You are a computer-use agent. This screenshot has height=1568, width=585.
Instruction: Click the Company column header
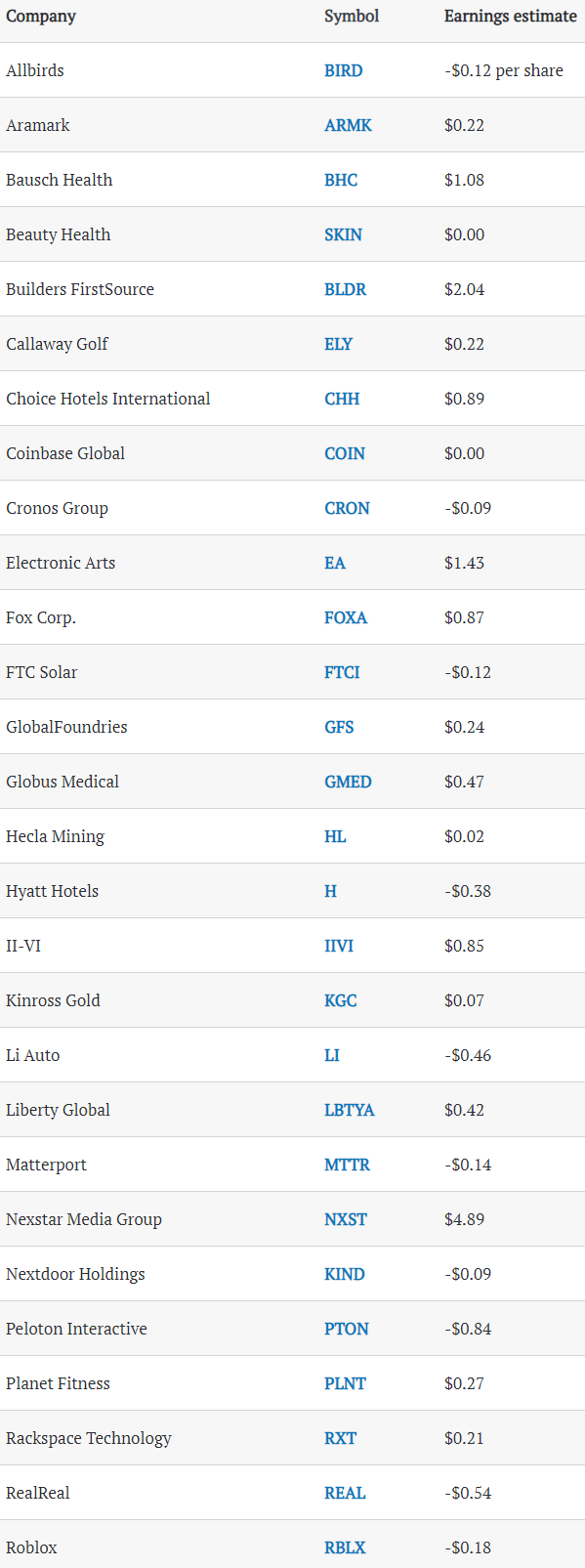pyautogui.click(x=41, y=17)
